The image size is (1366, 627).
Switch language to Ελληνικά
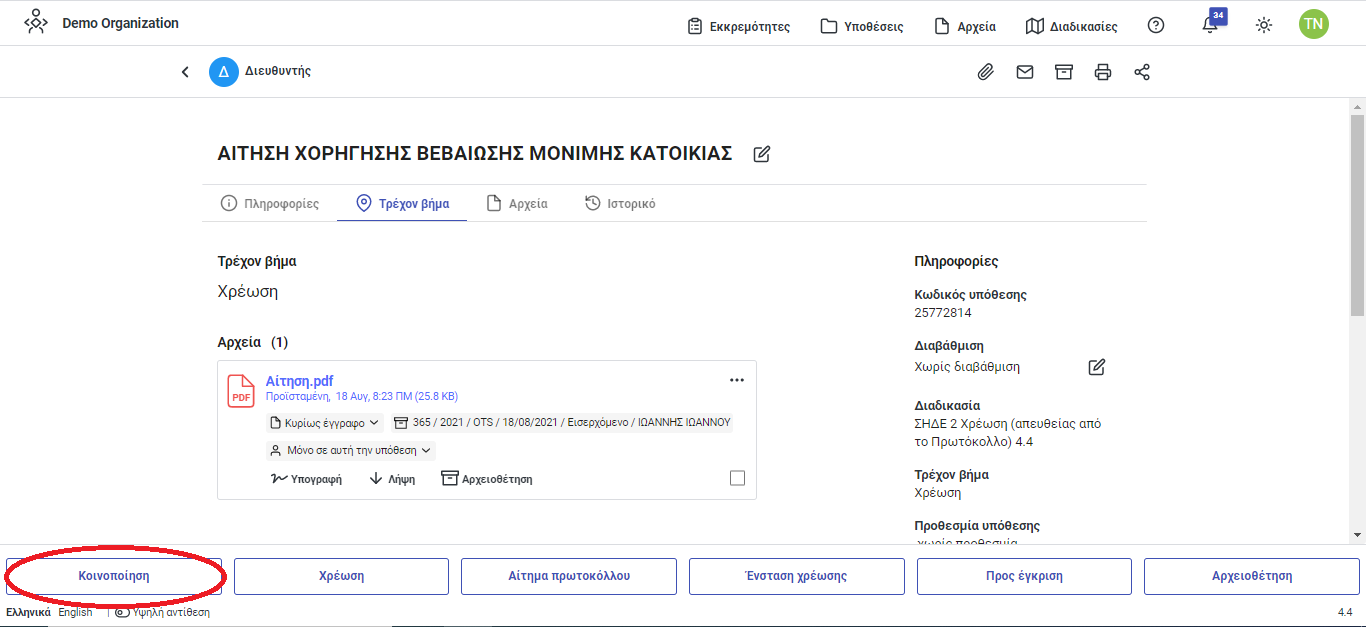28,612
